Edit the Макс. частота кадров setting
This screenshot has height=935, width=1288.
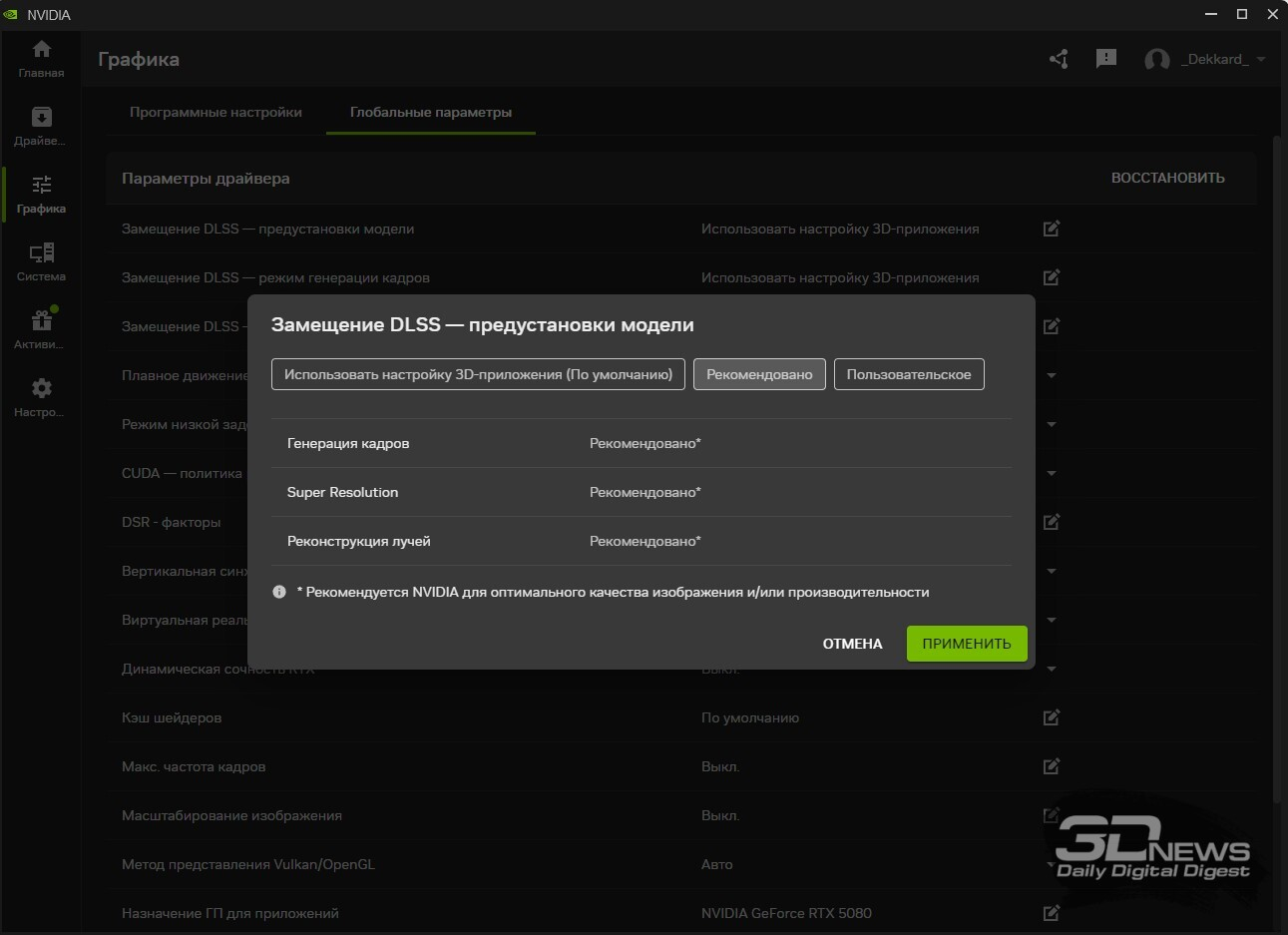1052,766
